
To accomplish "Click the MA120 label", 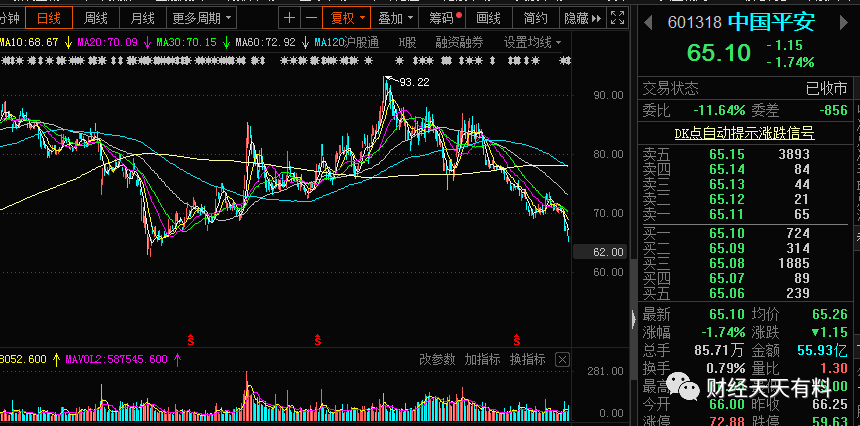I will tap(329, 42).
